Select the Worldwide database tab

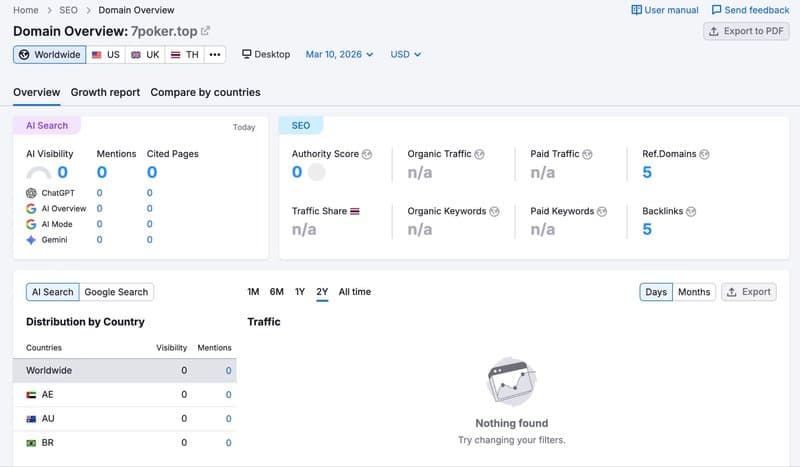(x=49, y=55)
